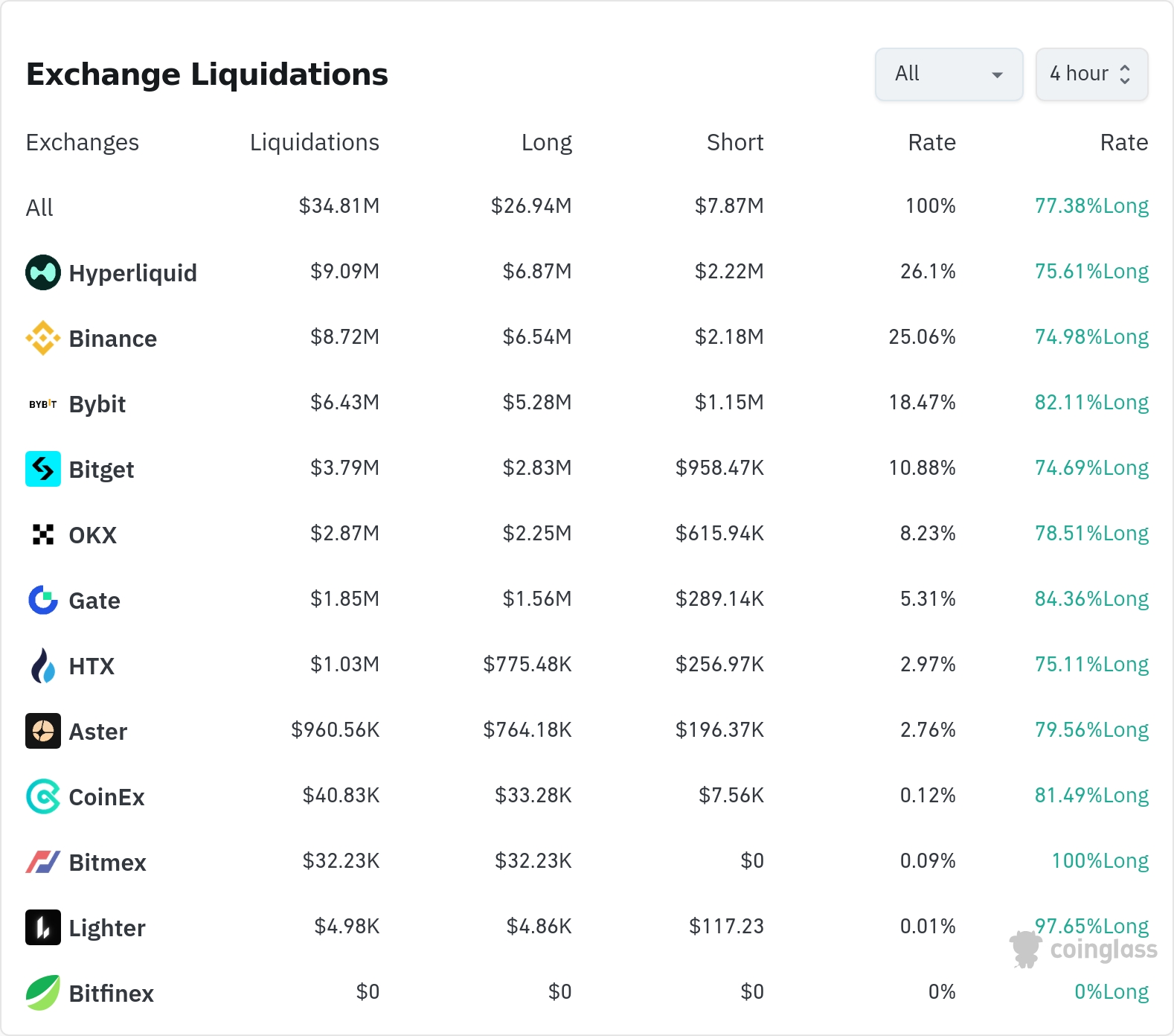Click the Exchanges column header
Viewport: 1174px width, 1036px height.
click(x=83, y=142)
